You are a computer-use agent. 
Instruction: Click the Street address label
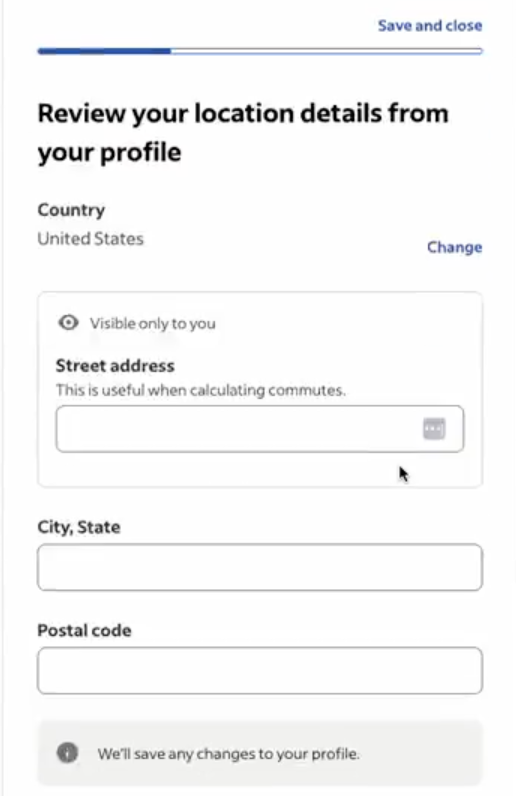tap(115, 366)
